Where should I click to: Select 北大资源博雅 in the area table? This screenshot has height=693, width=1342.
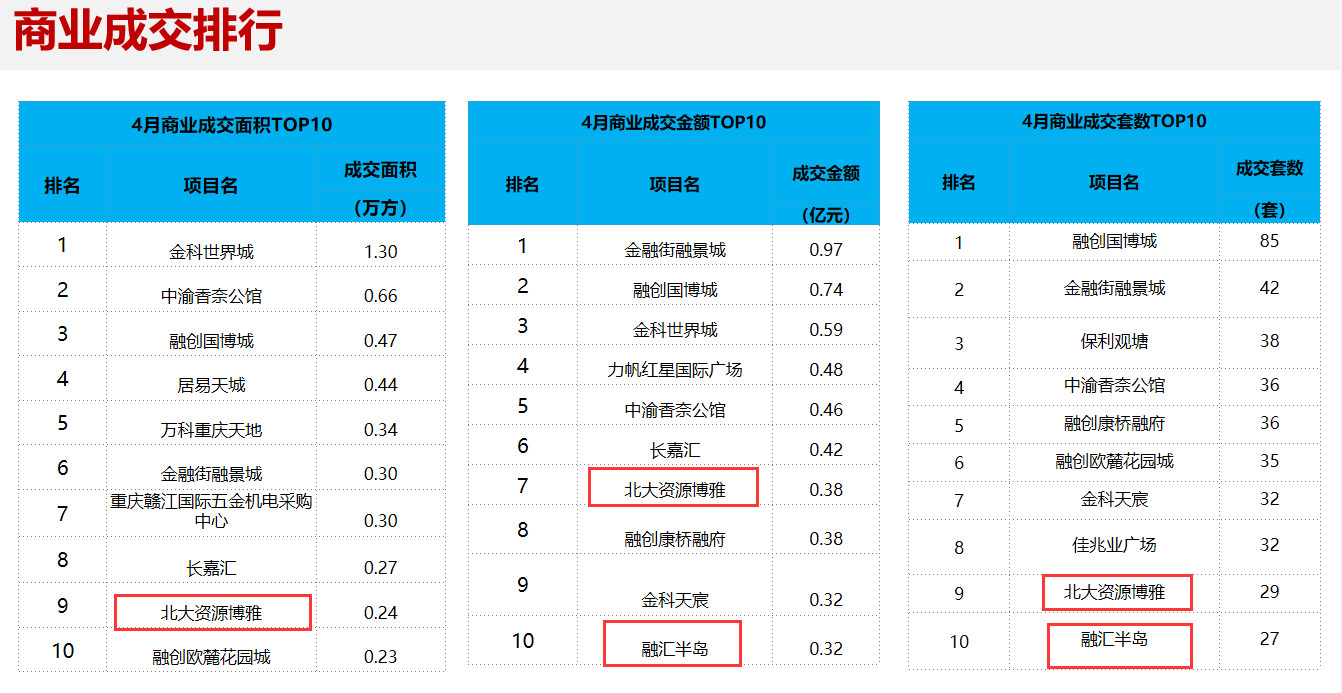[x=211, y=613]
